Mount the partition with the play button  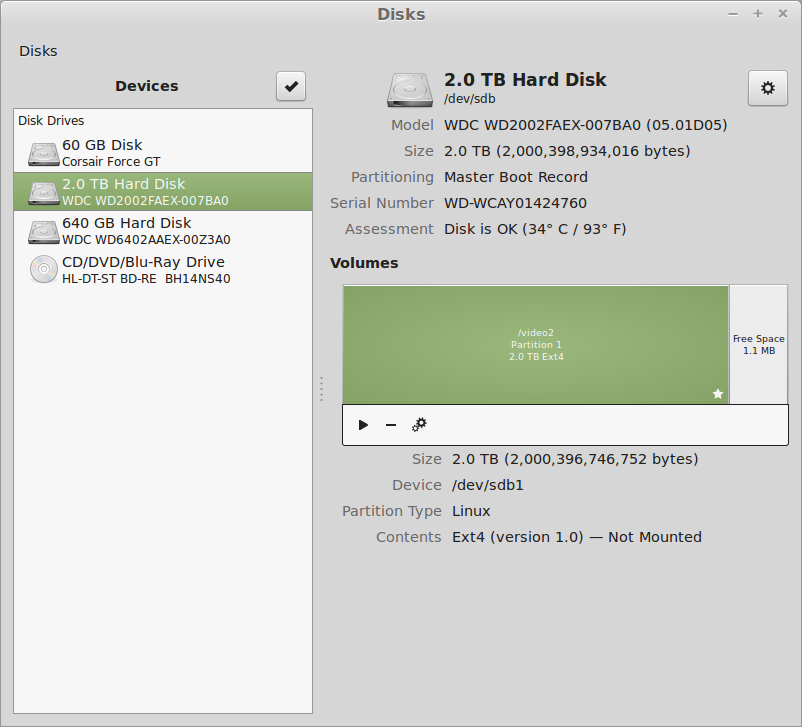click(x=363, y=425)
